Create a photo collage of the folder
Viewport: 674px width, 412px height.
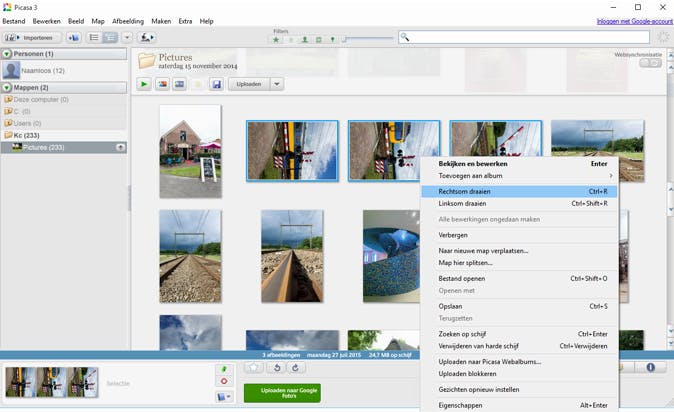point(162,84)
